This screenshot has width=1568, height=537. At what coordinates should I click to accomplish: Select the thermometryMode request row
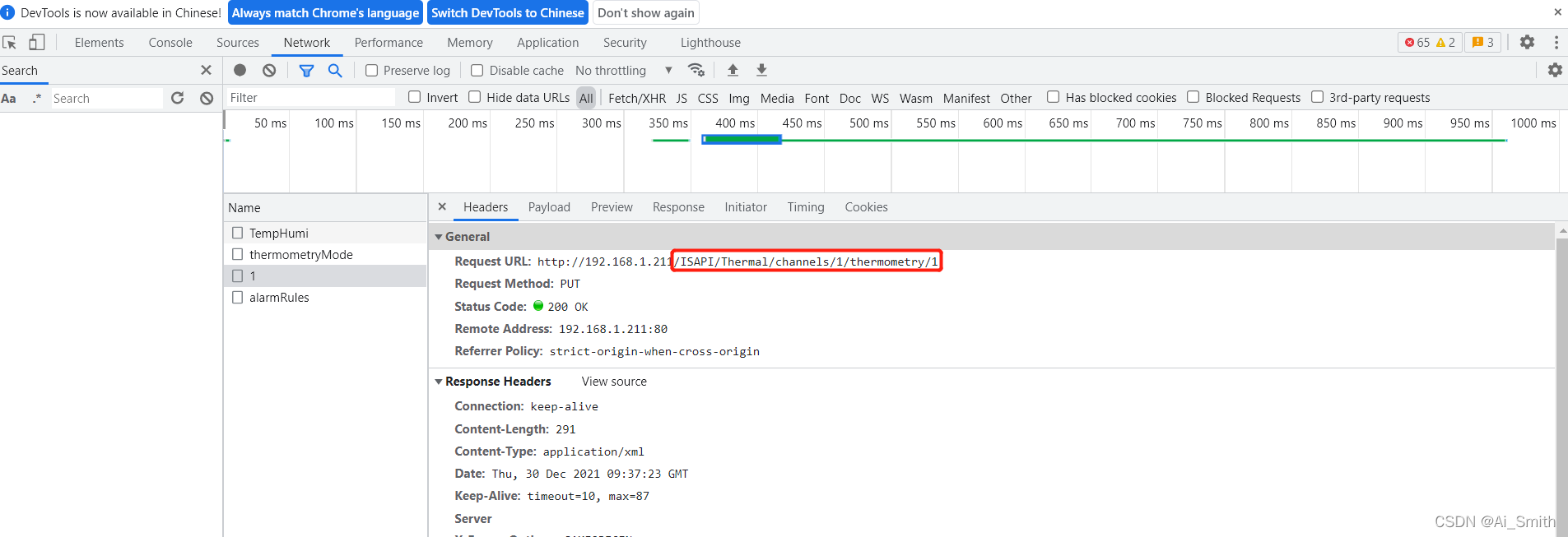(326, 254)
